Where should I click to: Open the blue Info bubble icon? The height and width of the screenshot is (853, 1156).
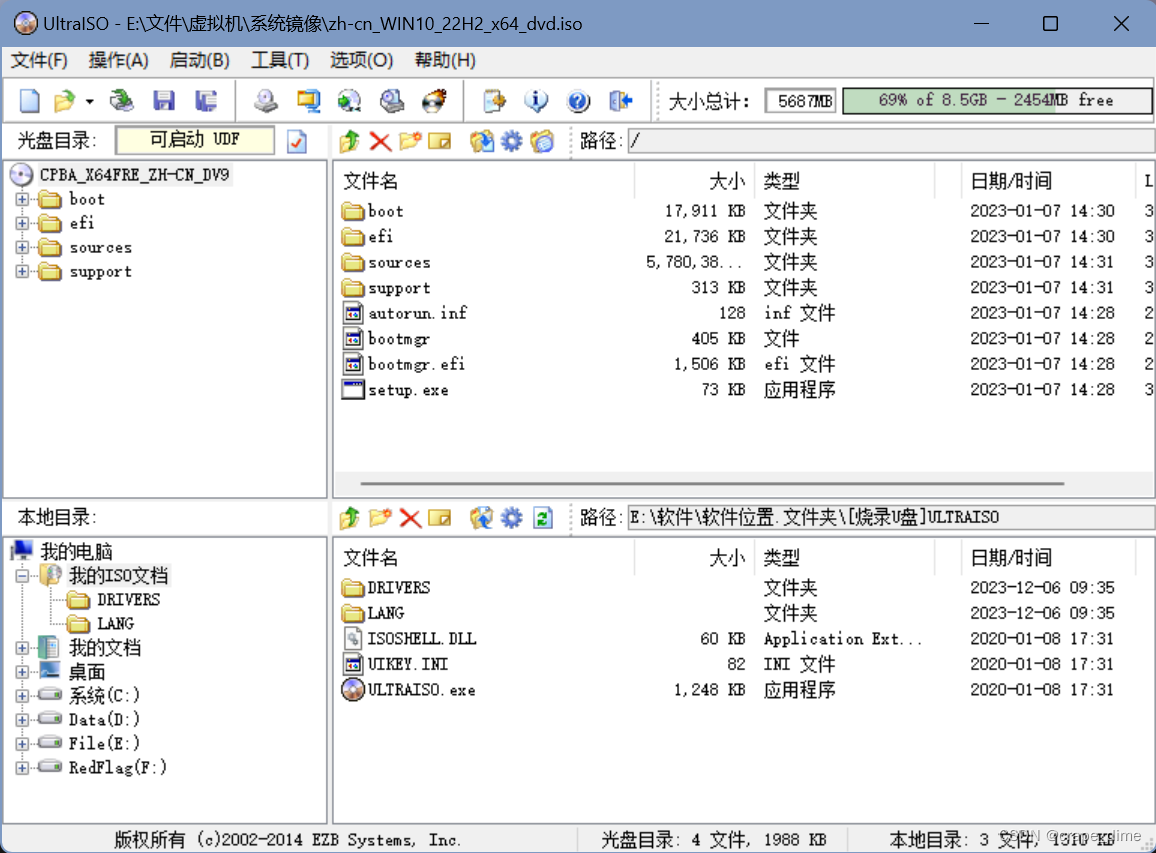536,100
